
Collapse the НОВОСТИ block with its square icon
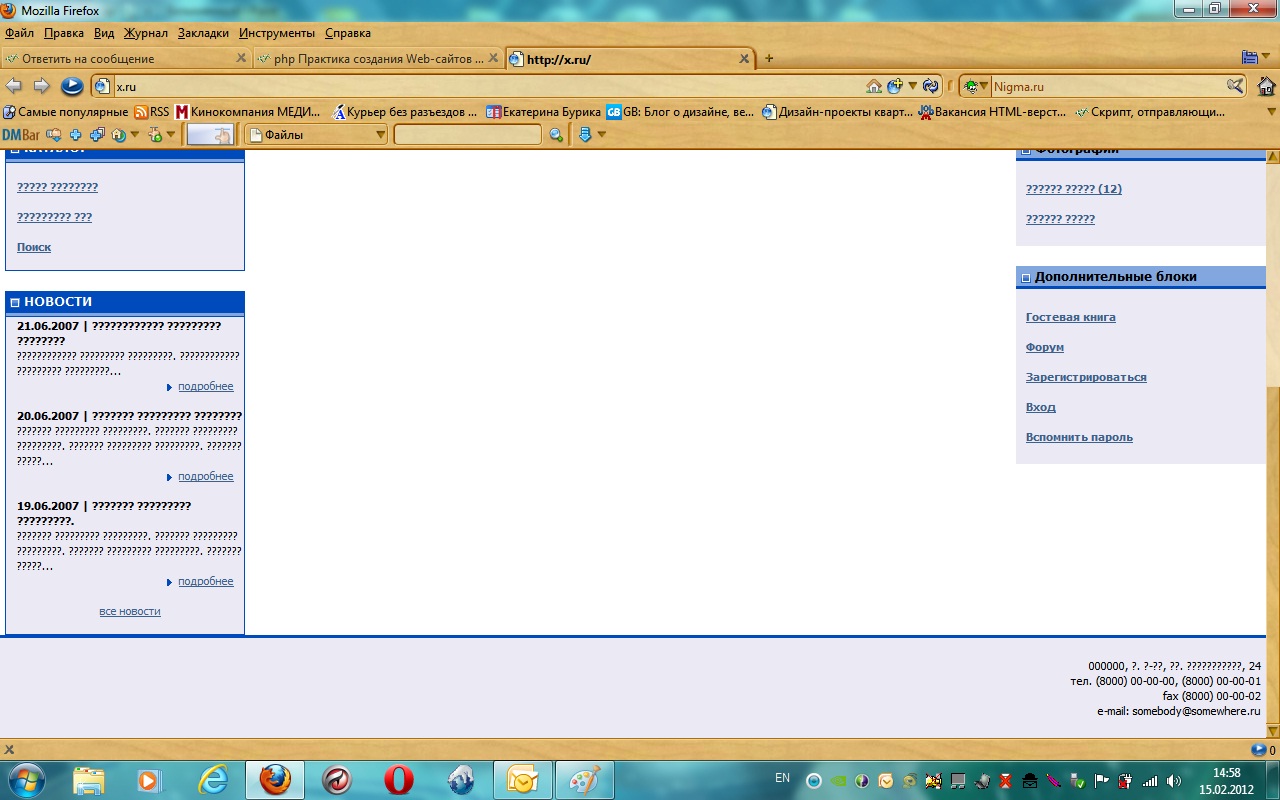click(x=15, y=302)
